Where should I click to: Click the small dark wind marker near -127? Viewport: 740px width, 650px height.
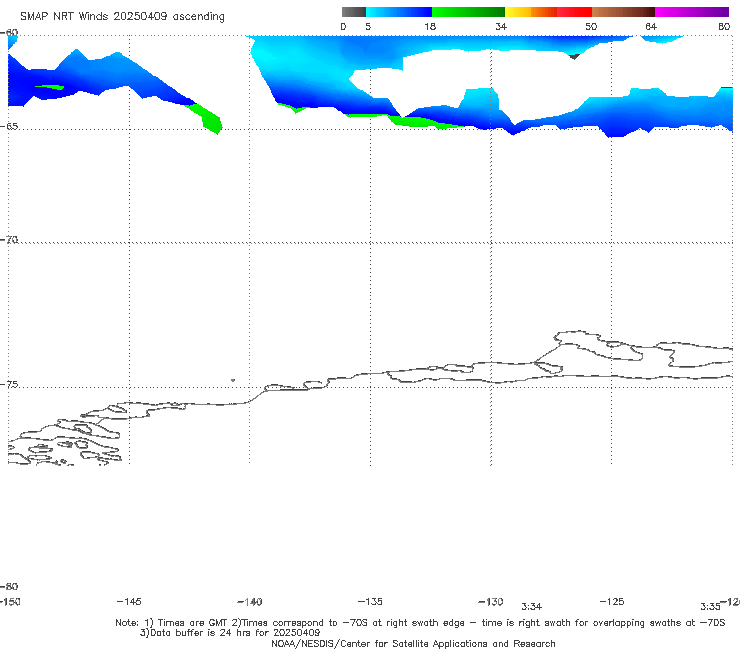pyautogui.click(x=574, y=56)
